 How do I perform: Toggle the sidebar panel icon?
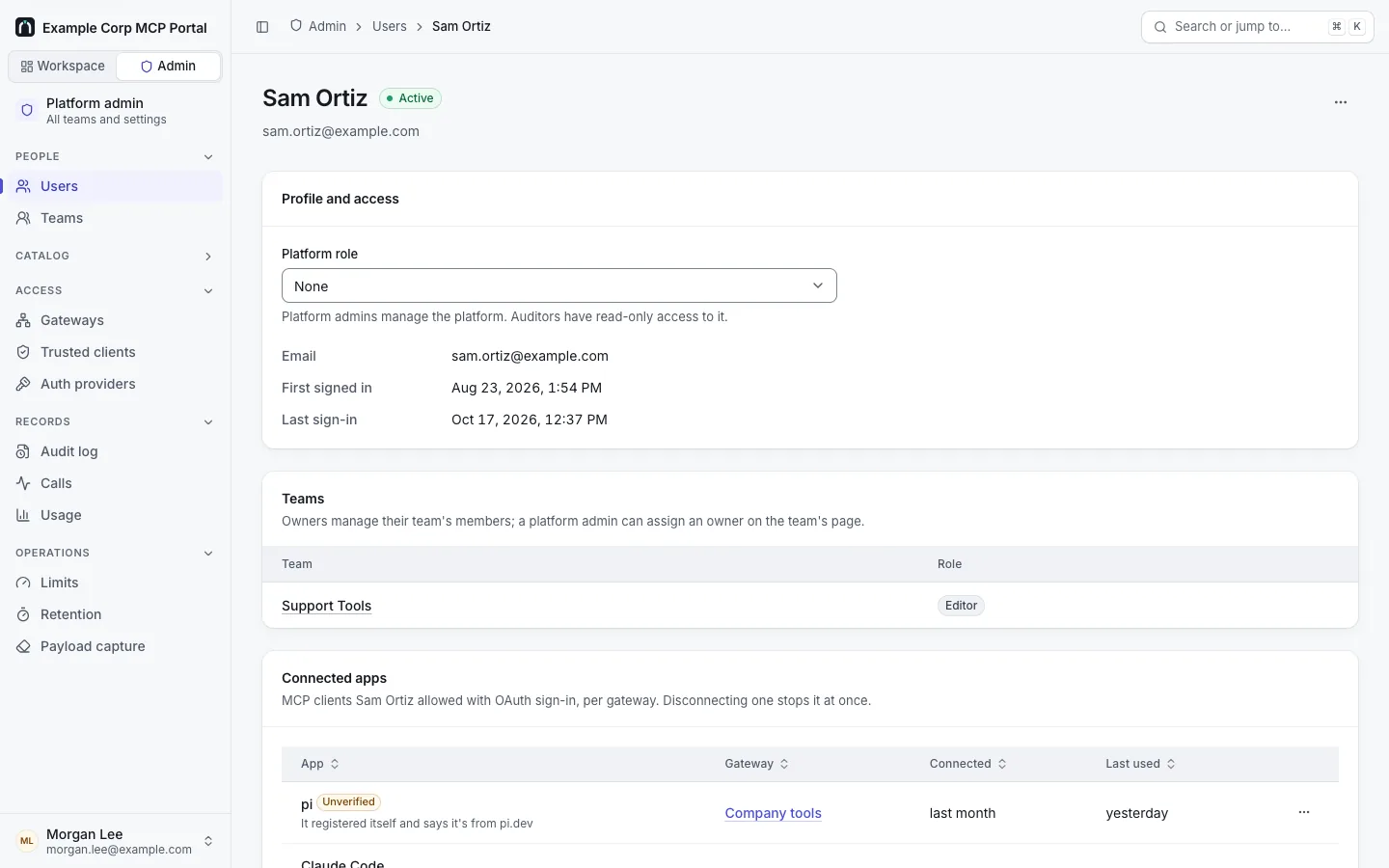point(262,27)
